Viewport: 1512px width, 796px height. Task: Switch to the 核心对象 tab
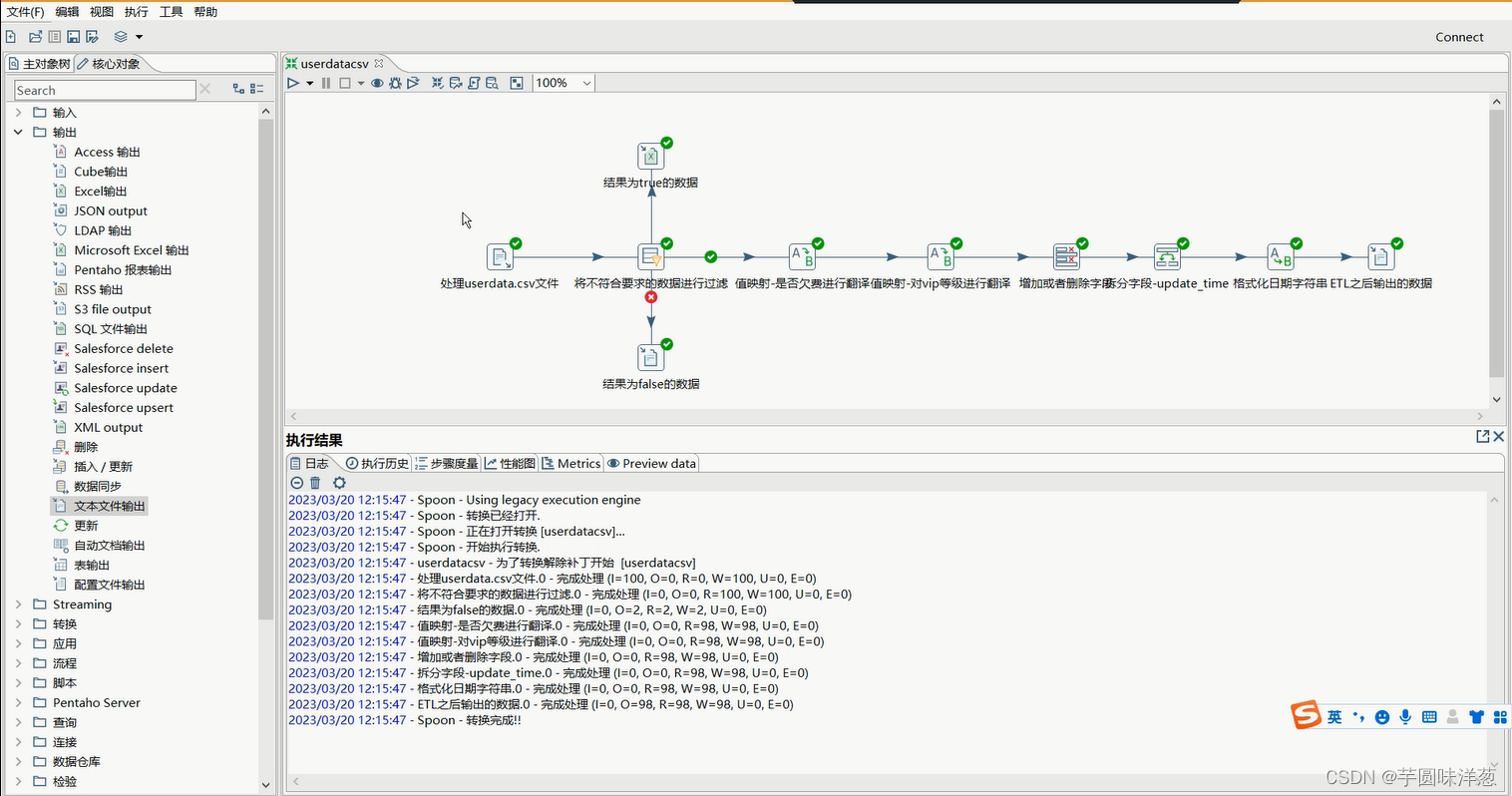109,64
